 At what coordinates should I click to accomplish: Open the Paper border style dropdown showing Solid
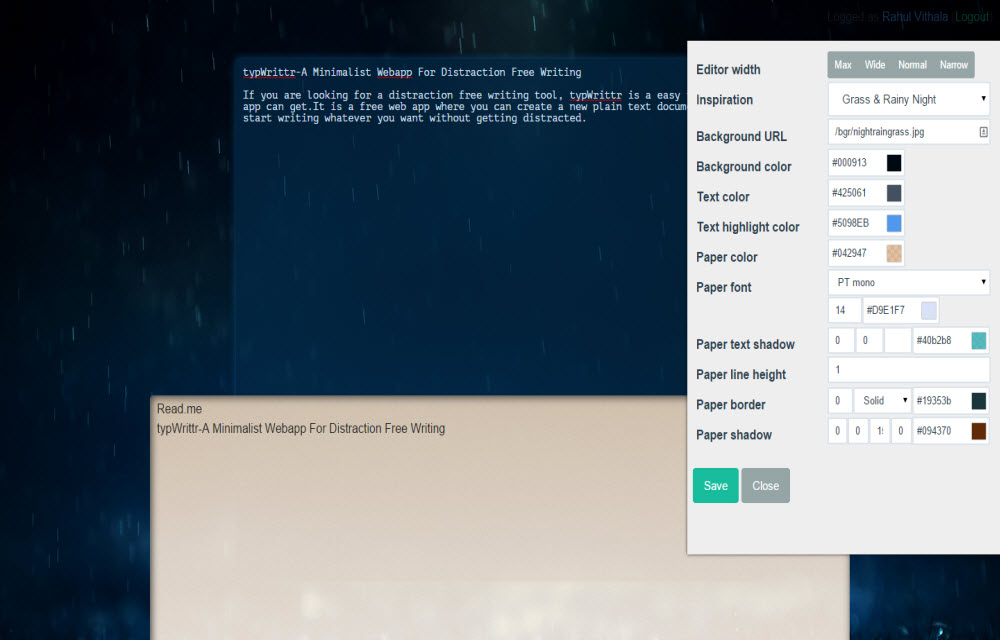click(883, 400)
